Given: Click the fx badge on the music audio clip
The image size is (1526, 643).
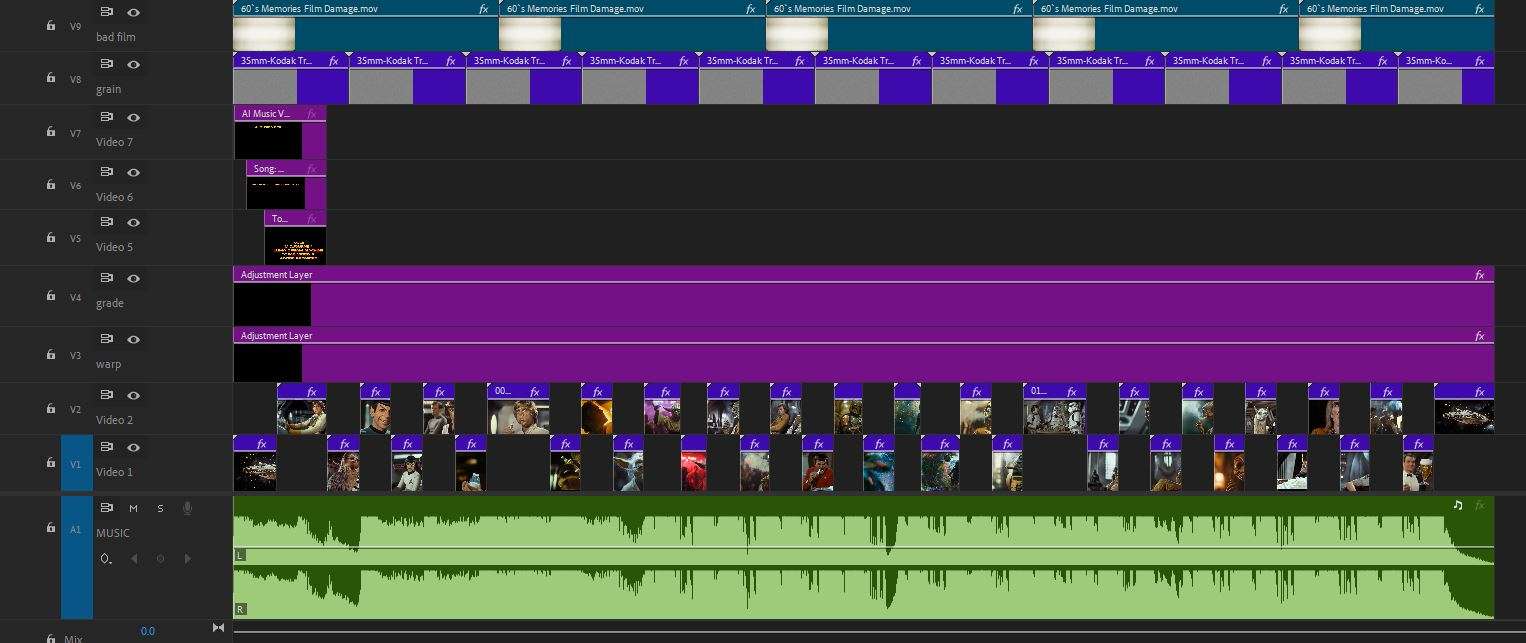Looking at the screenshot, I should [x=1480, y=505].
